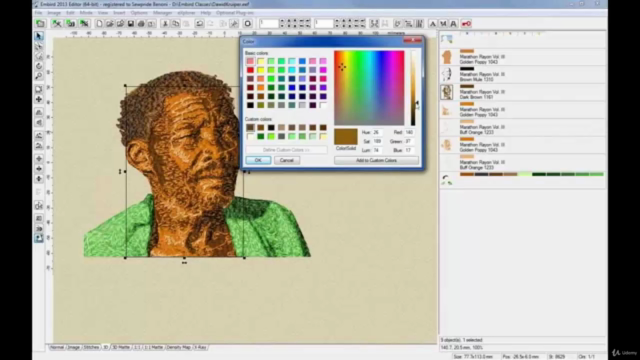Click the print icon in toolbar
The width and height of the screenshot is (640, 360).
(141, 24)
